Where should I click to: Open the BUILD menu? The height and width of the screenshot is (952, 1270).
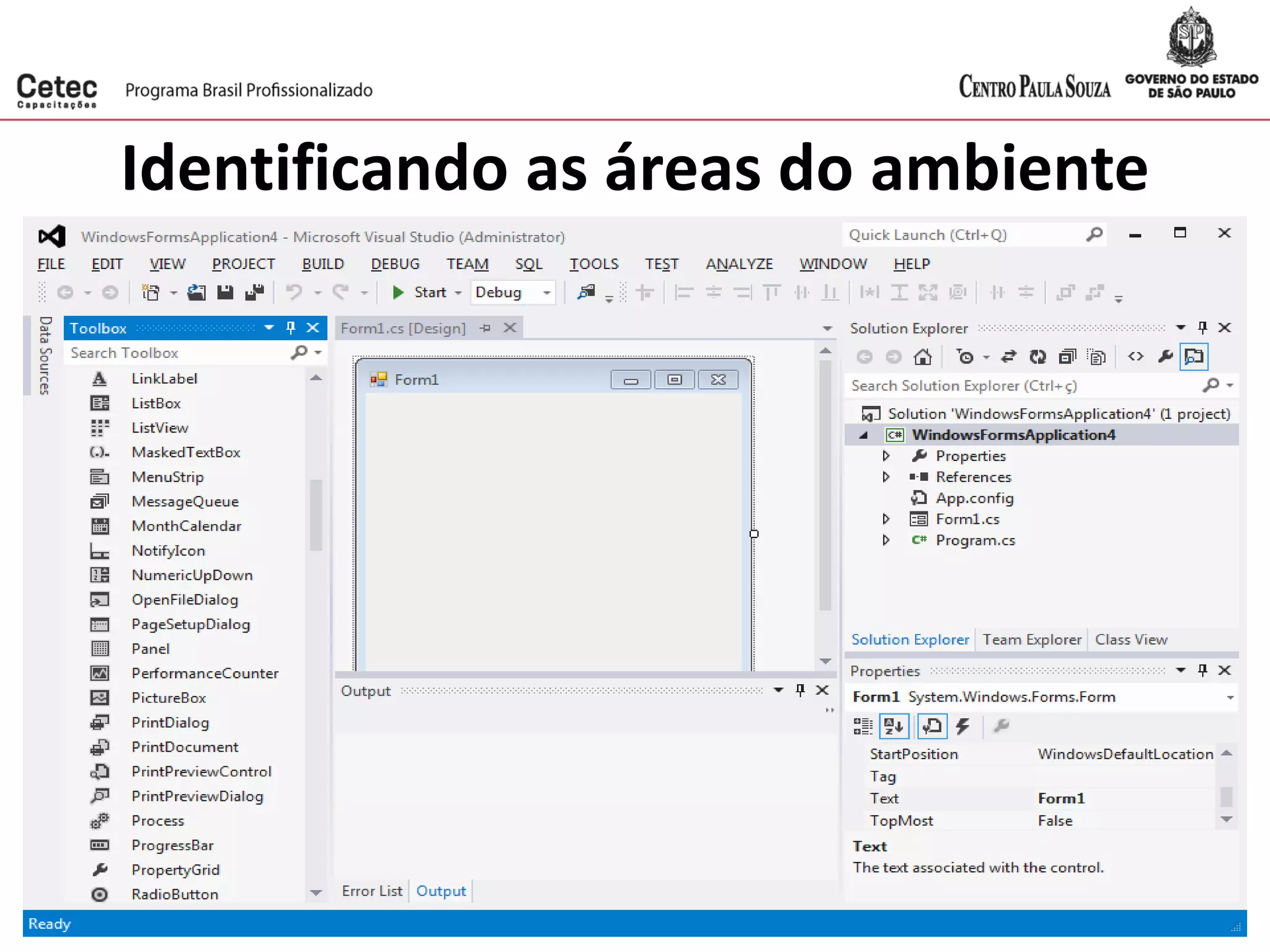click(322, 264)
